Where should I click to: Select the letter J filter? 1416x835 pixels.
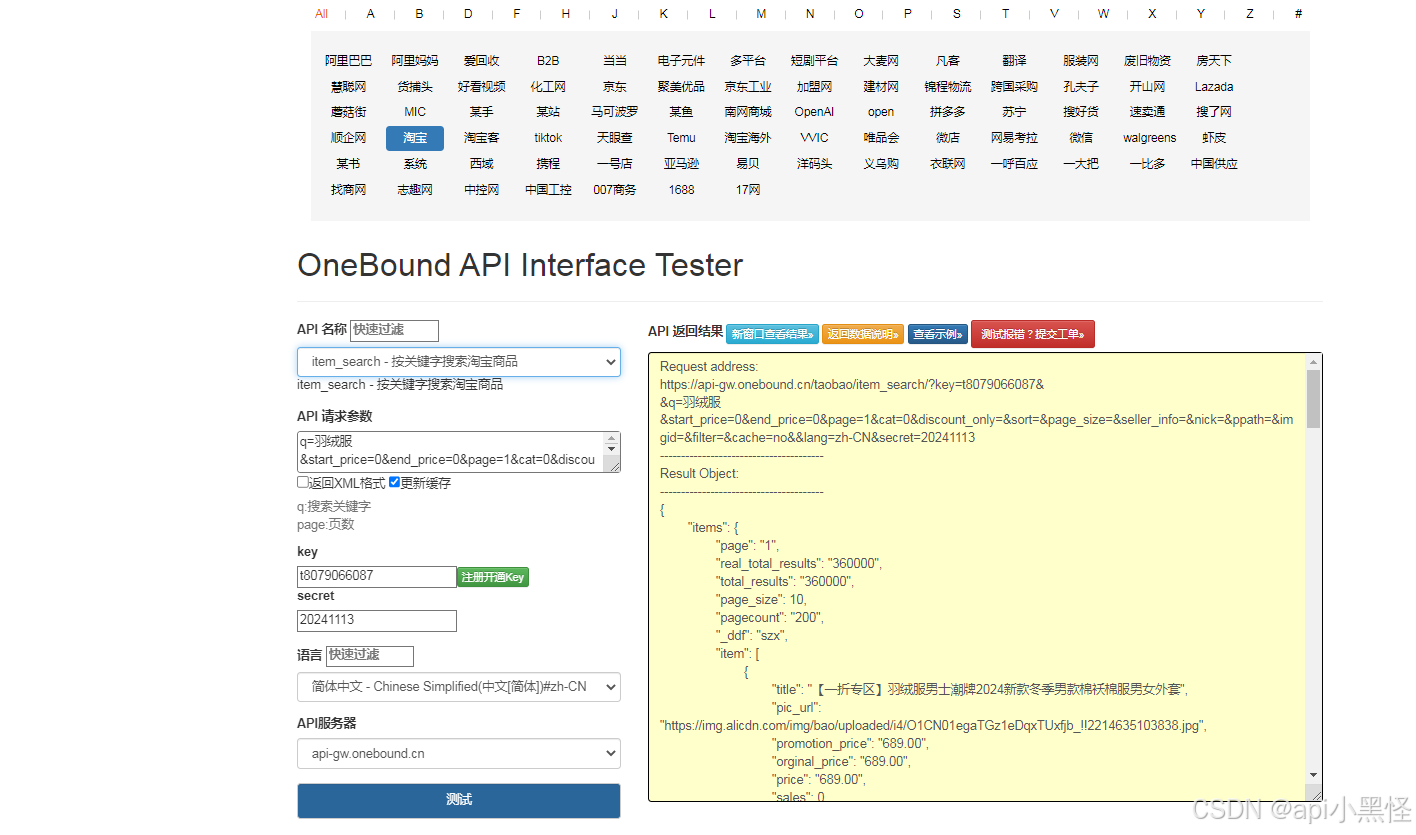615,14
